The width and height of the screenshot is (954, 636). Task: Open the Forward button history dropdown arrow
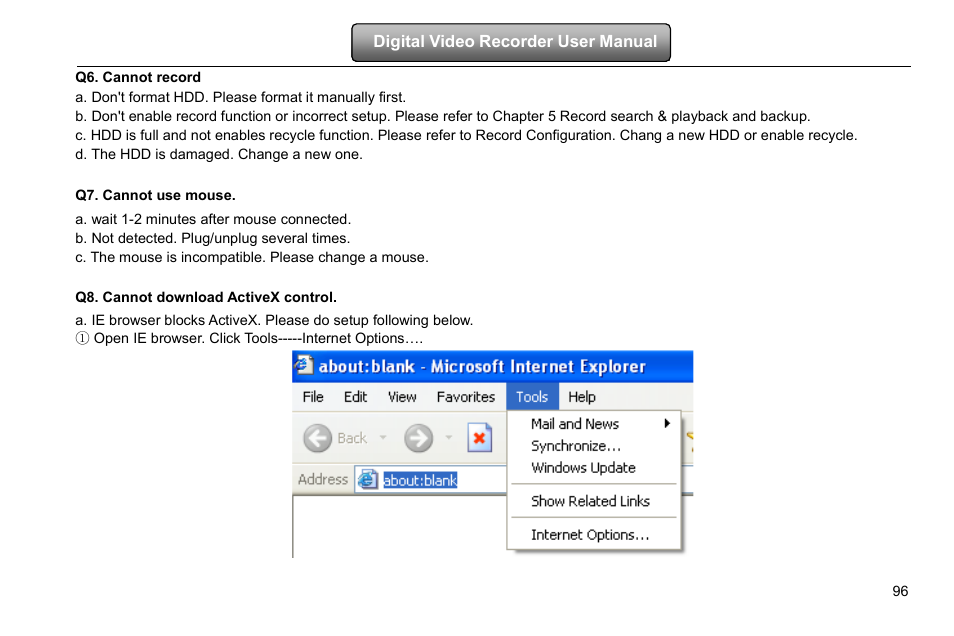448,437
